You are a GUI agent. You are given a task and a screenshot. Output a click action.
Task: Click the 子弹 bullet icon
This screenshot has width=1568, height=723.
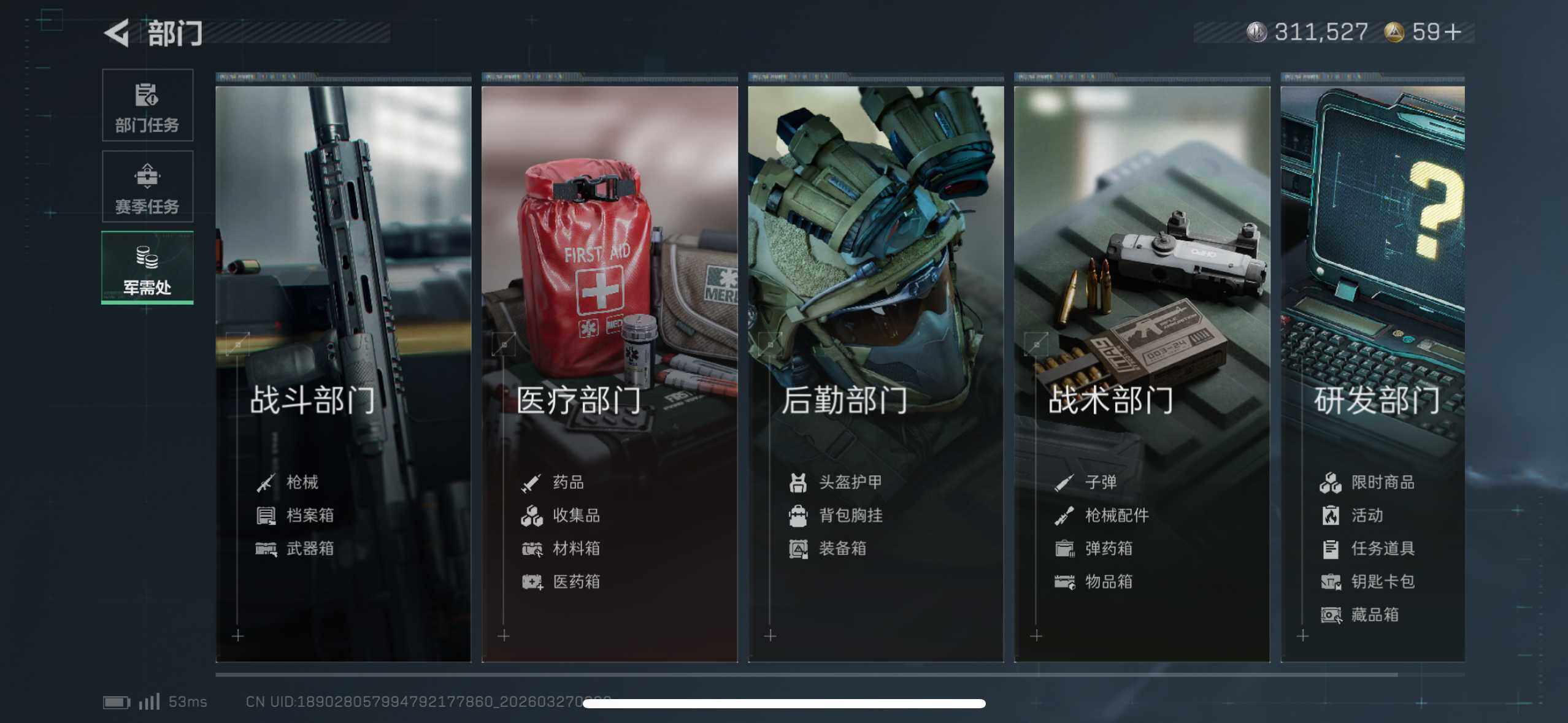[1064, 483]
